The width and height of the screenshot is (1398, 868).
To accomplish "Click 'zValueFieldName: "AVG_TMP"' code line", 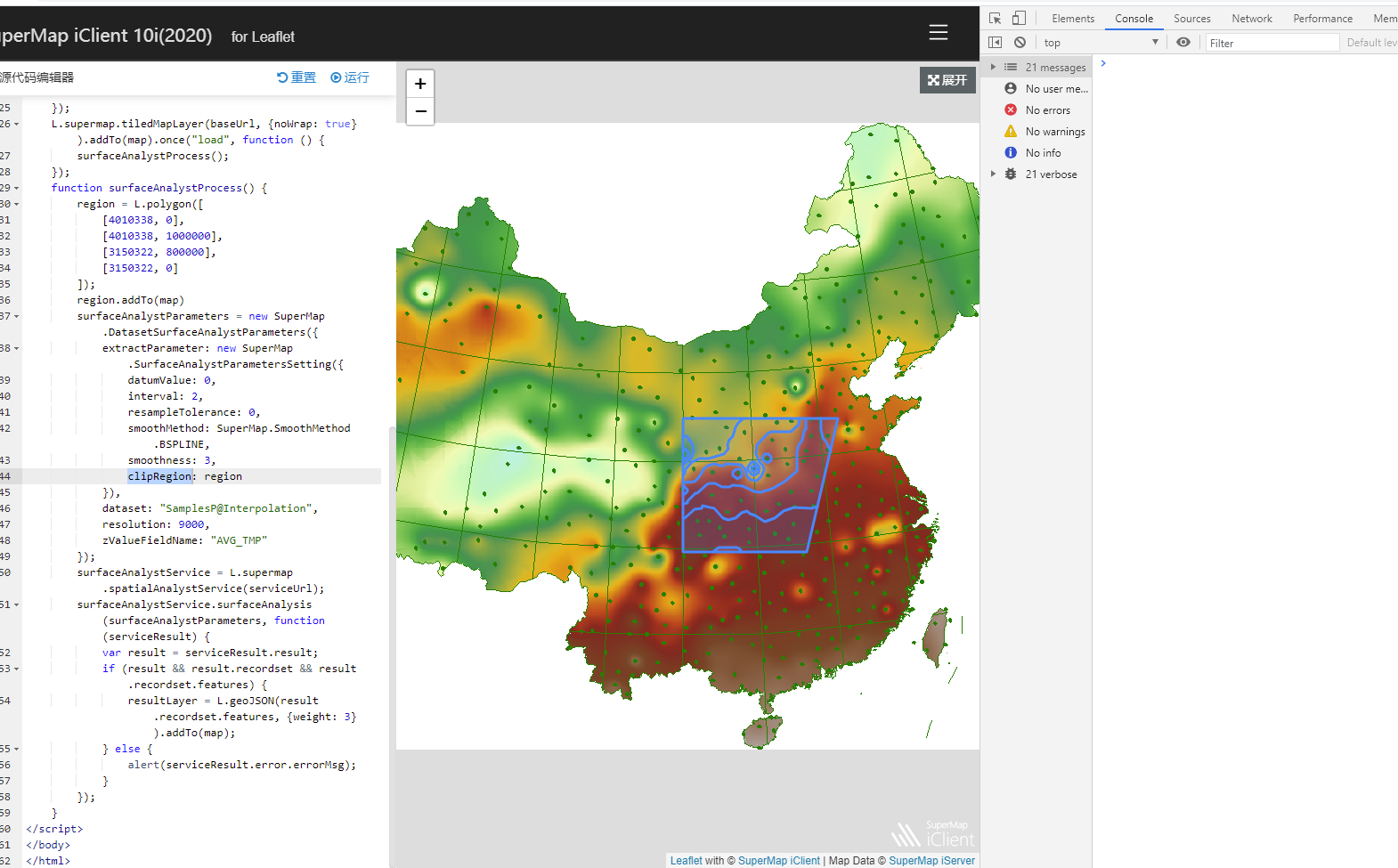I will click(x=184, y=540).
